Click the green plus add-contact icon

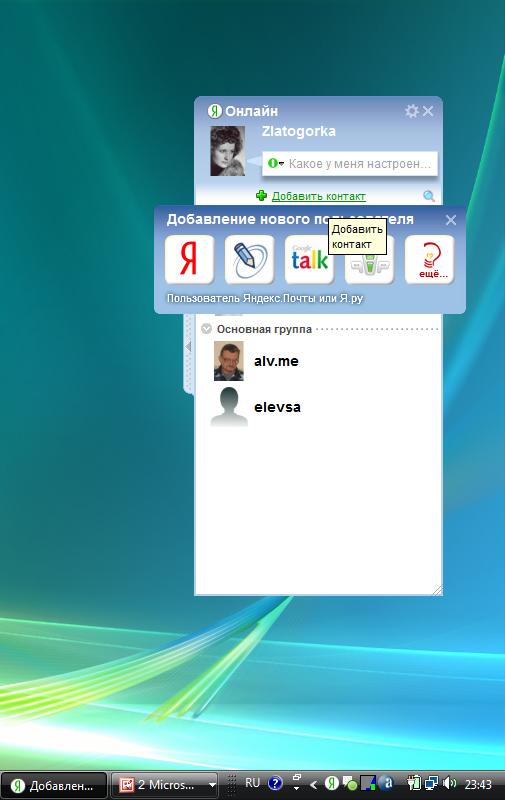coord(261,195)
